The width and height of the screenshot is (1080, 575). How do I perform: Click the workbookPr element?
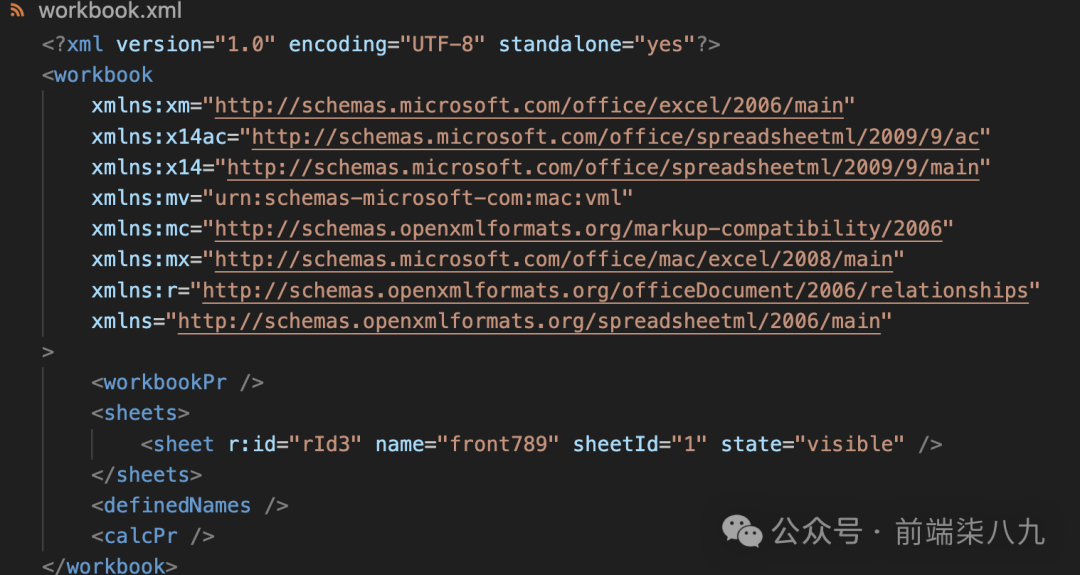tap(165, 382)
